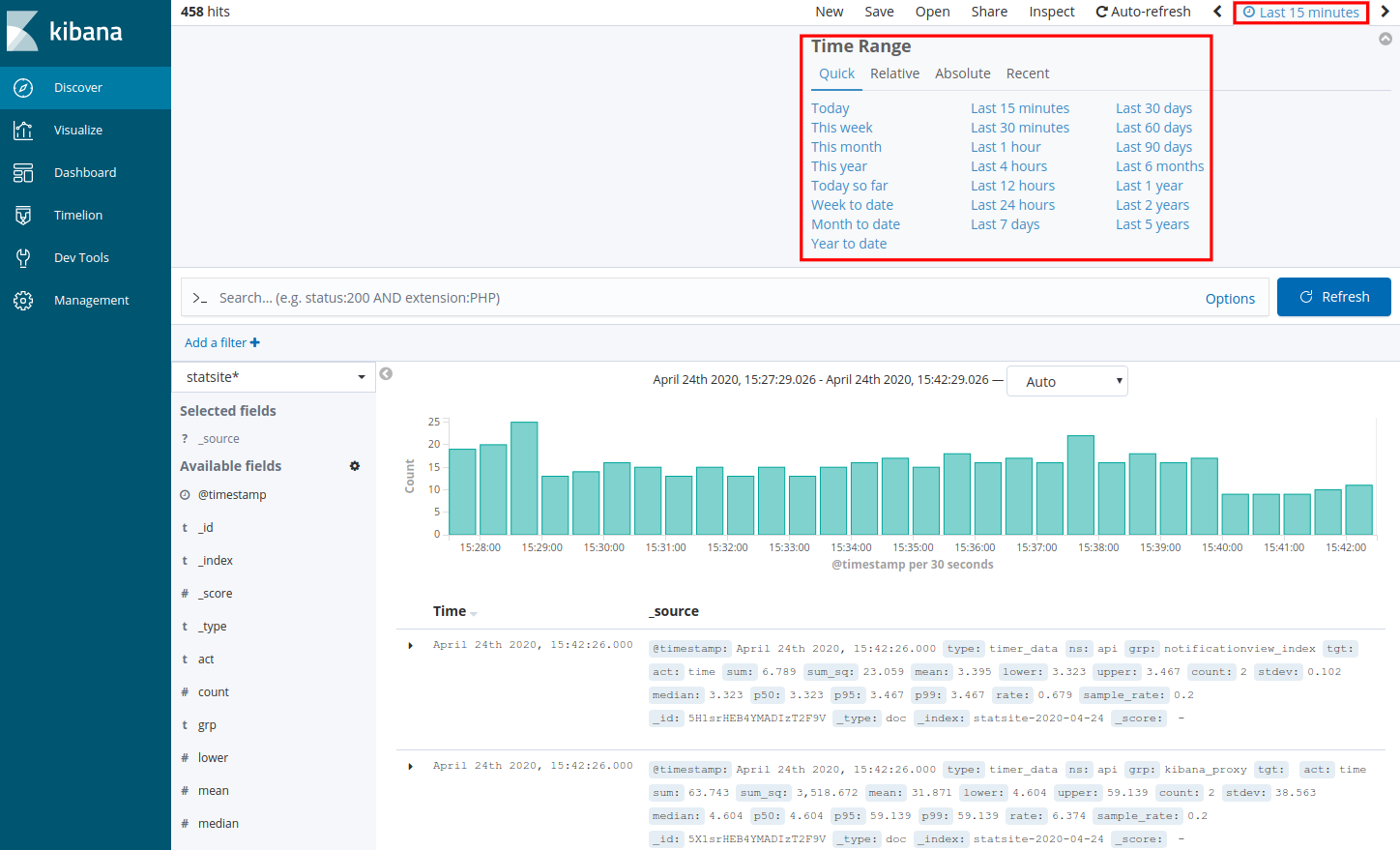The image size is (1400, 850).
Task: Click the tallest histogram bar near 15:29:00
Action: (524, 479)
